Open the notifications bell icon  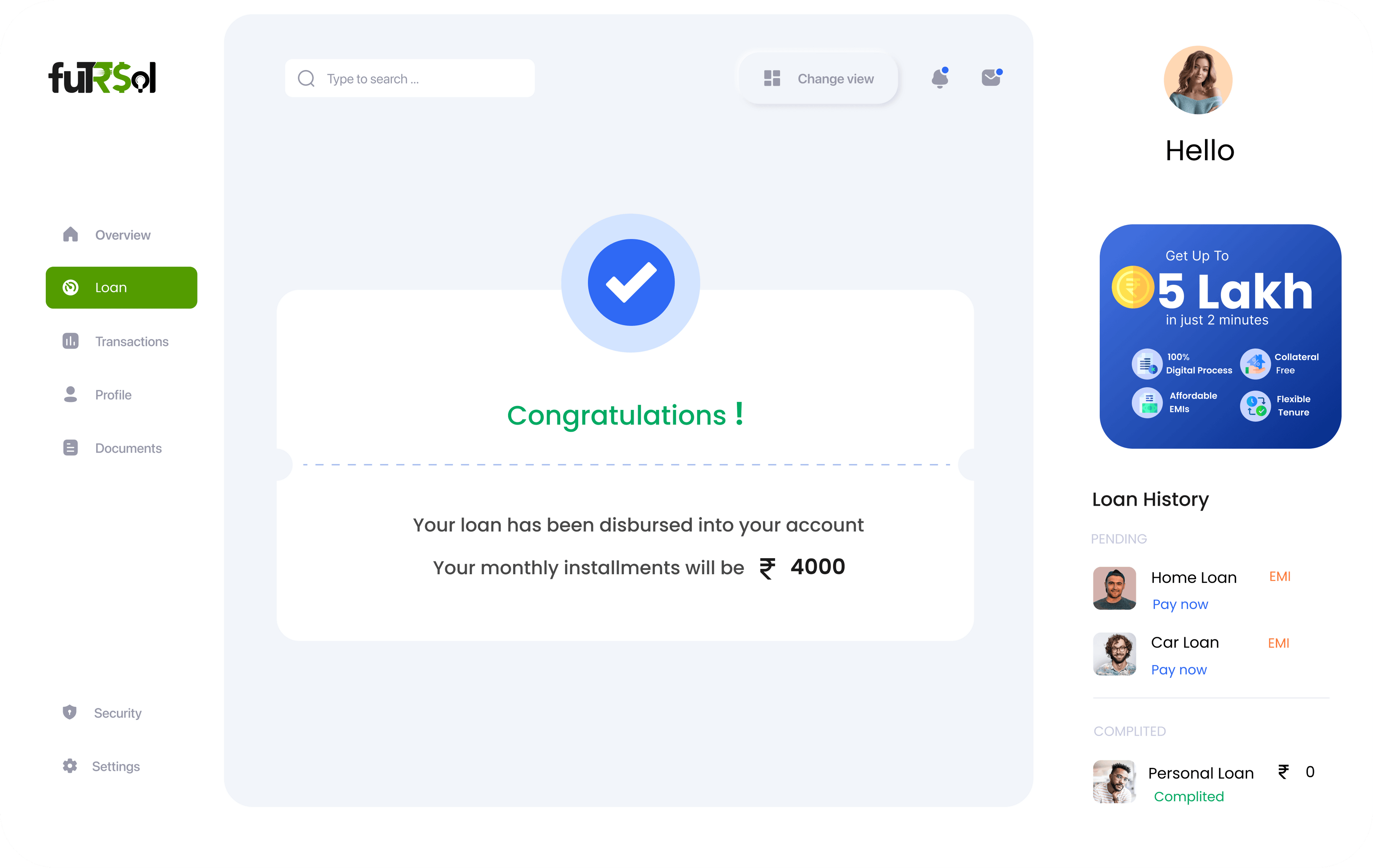pos(940,78)
